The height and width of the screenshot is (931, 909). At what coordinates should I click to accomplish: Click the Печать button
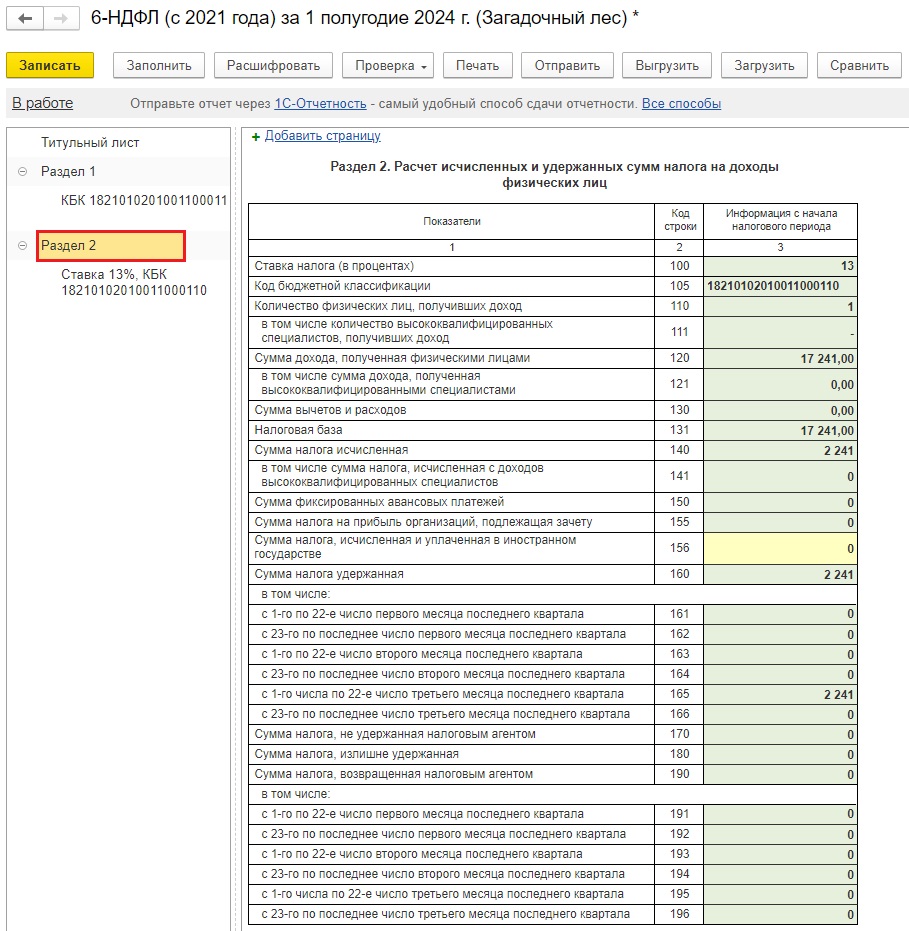477,65
